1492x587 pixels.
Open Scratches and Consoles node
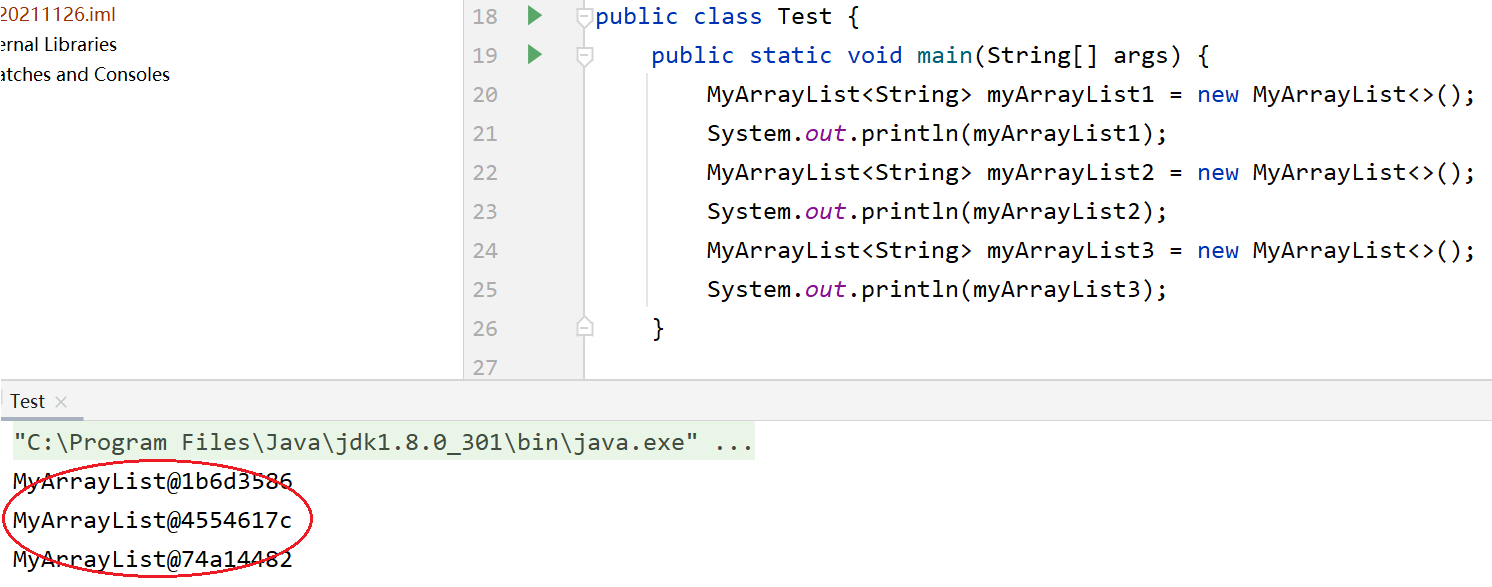point(85,75)
